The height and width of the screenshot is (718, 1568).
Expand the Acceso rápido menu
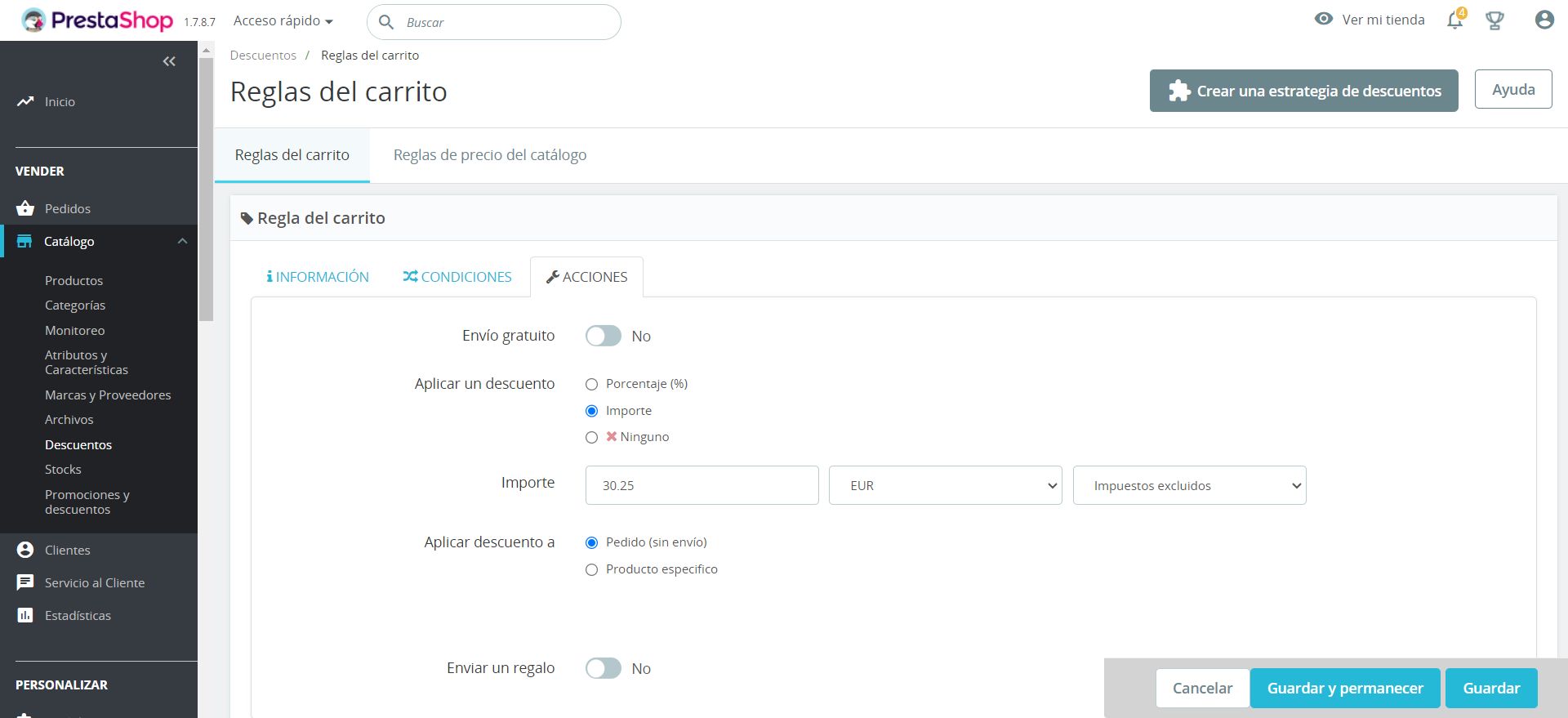pos(283,20)
